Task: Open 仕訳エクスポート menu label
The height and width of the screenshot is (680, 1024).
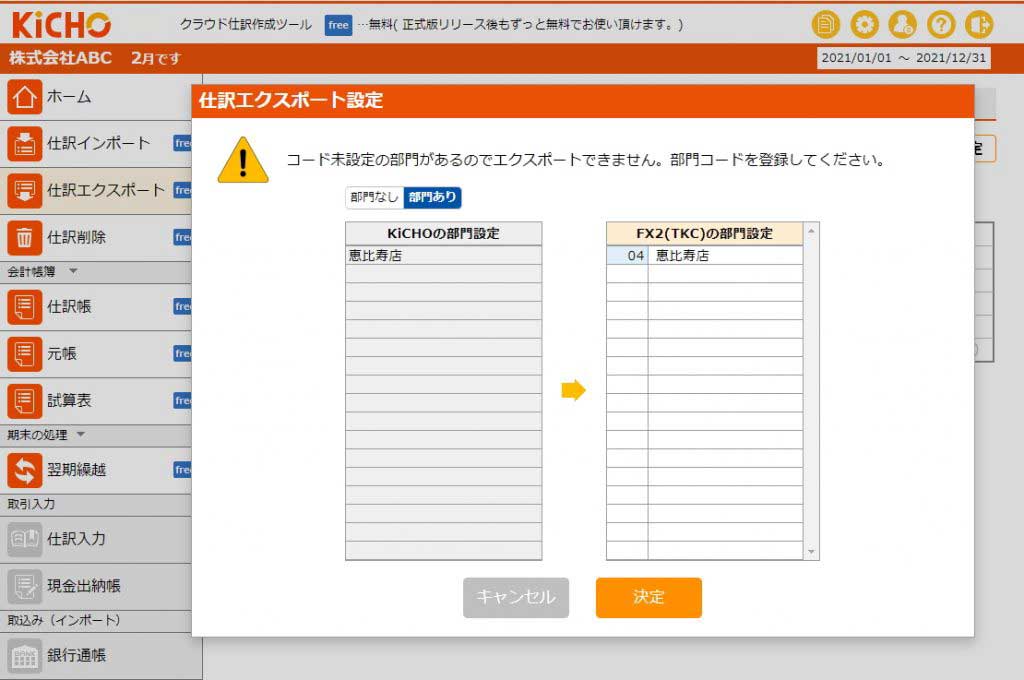Action: [x=106, y=191]
